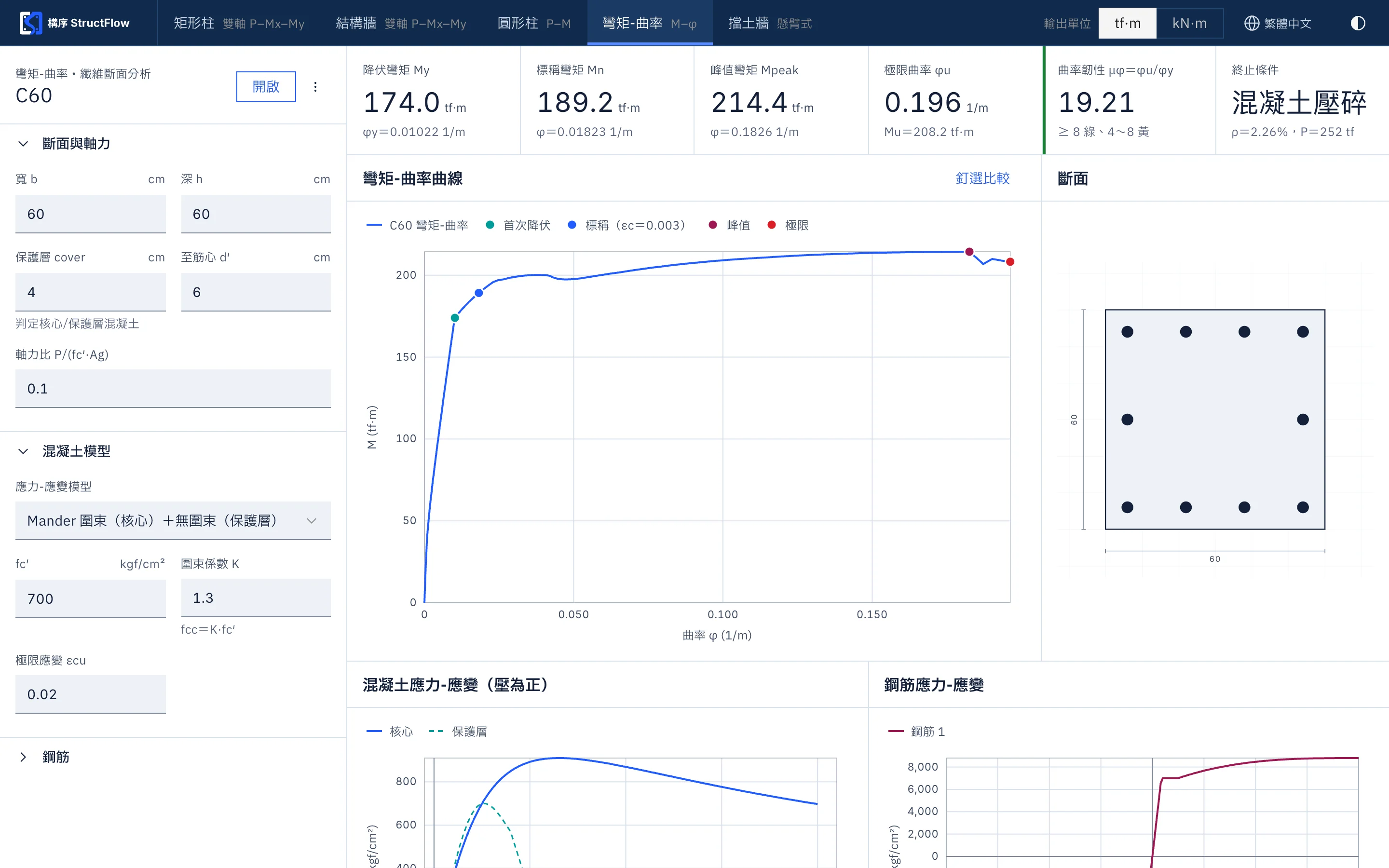Viewport: 1389px width, 868px height.
Task: Click the 曲率韌性 19.21 value
Action: coord(1097,103)
